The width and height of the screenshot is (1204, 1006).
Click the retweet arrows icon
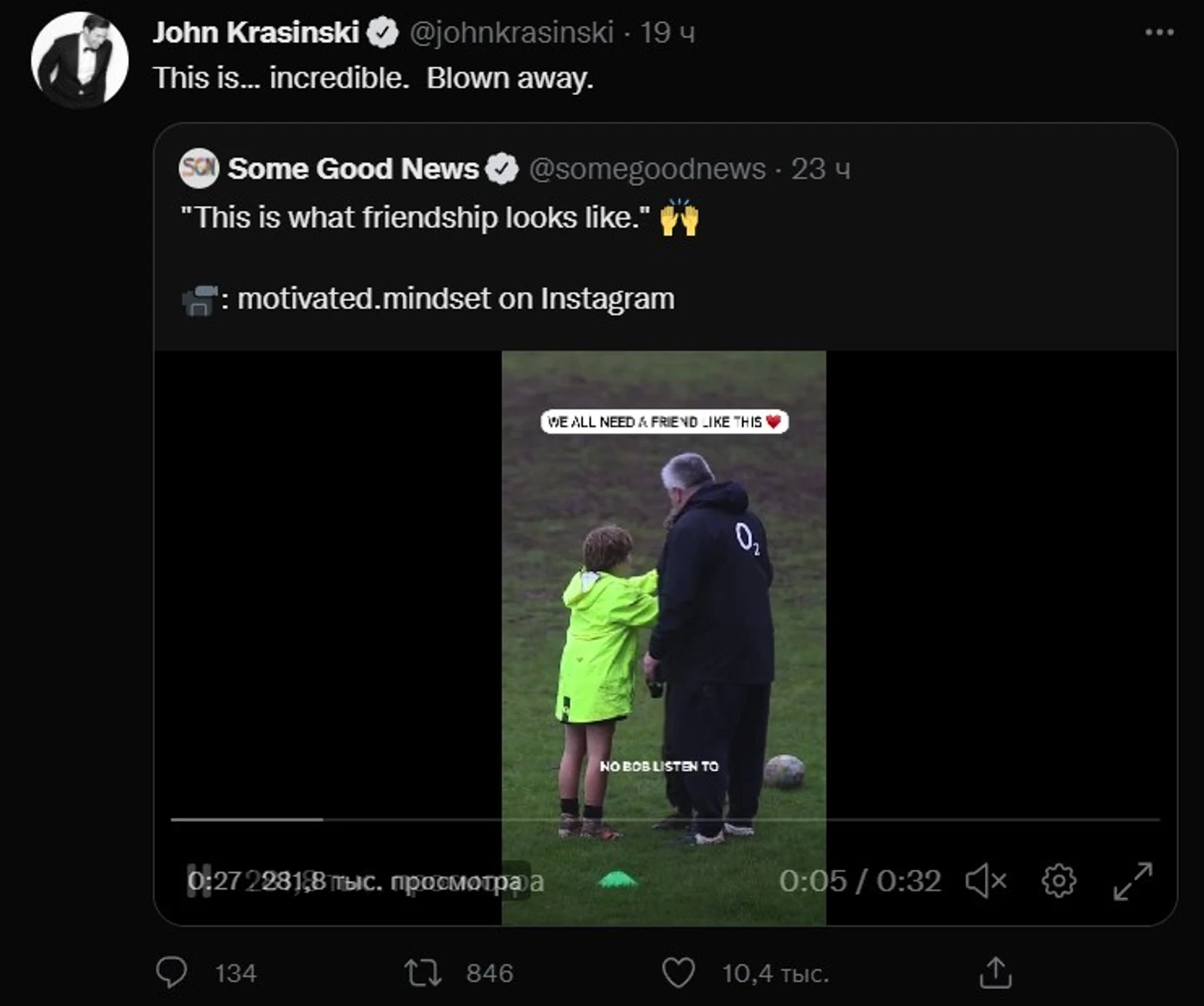click(x=423, y=973)
